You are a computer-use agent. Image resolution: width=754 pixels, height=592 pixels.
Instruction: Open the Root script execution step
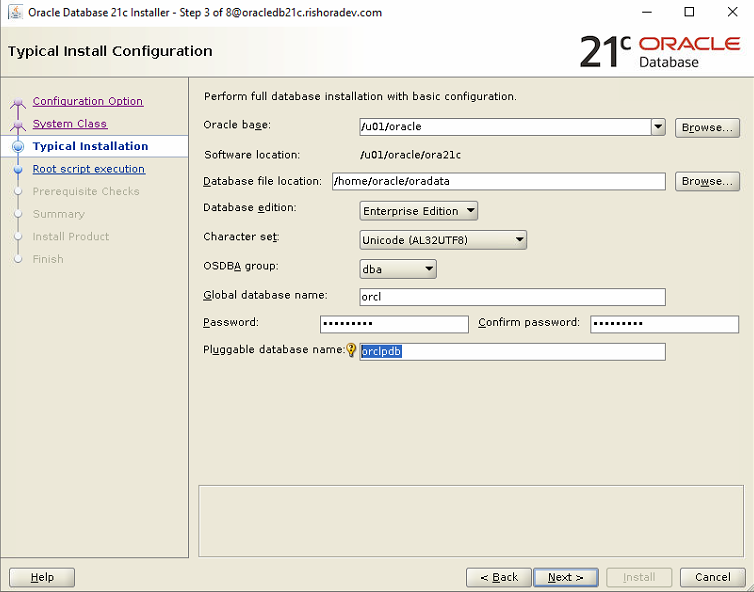tap(89, 169)
